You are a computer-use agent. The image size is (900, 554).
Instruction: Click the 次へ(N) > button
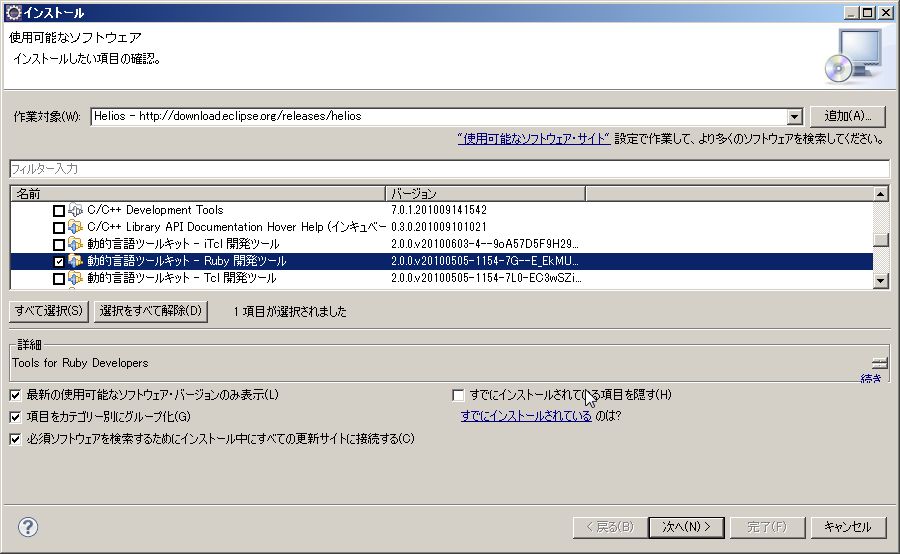(686, 527)
